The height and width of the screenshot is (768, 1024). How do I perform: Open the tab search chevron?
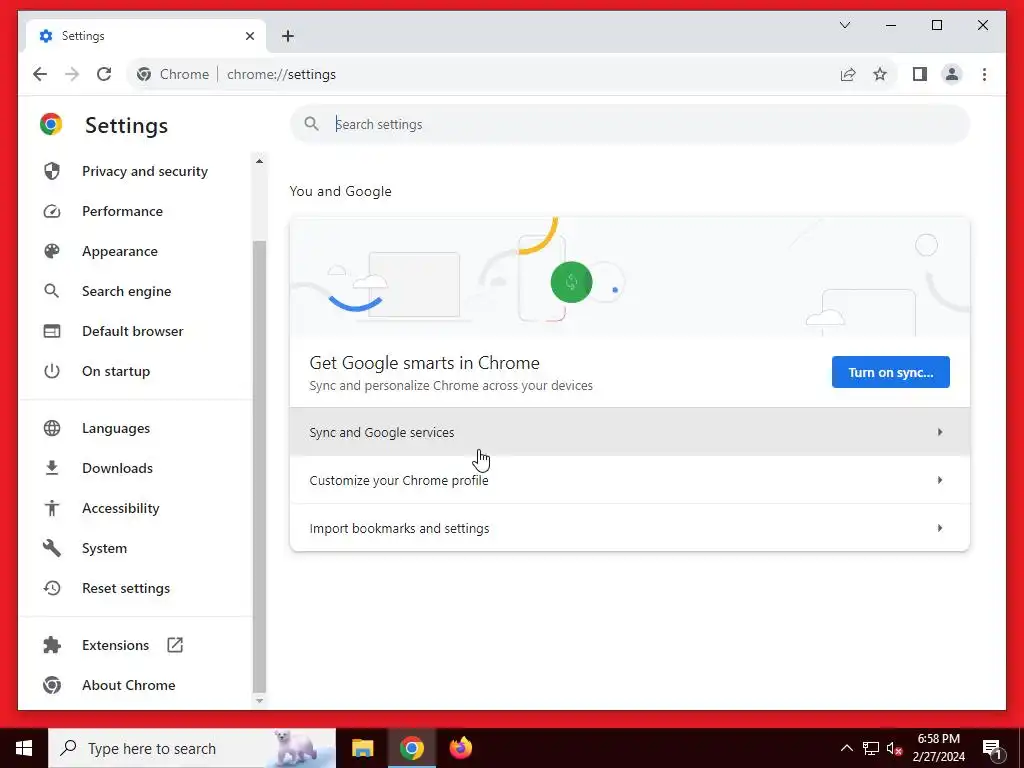(x=845, y=25)
